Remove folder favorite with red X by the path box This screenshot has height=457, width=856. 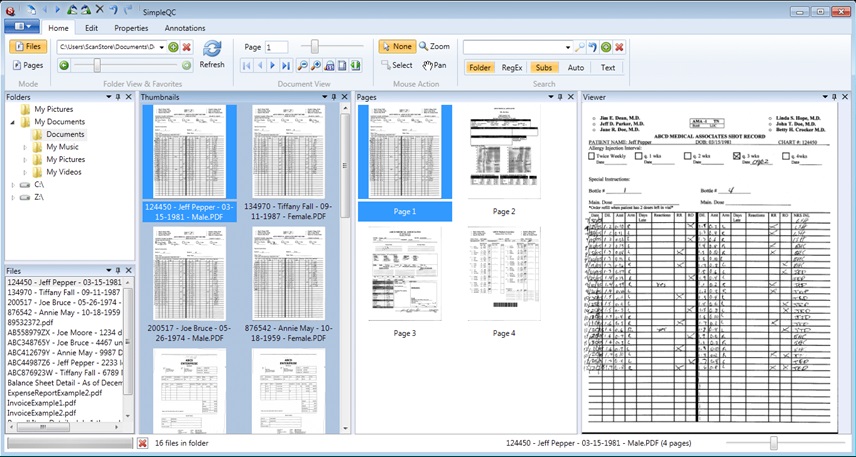[x=186, y=48]
